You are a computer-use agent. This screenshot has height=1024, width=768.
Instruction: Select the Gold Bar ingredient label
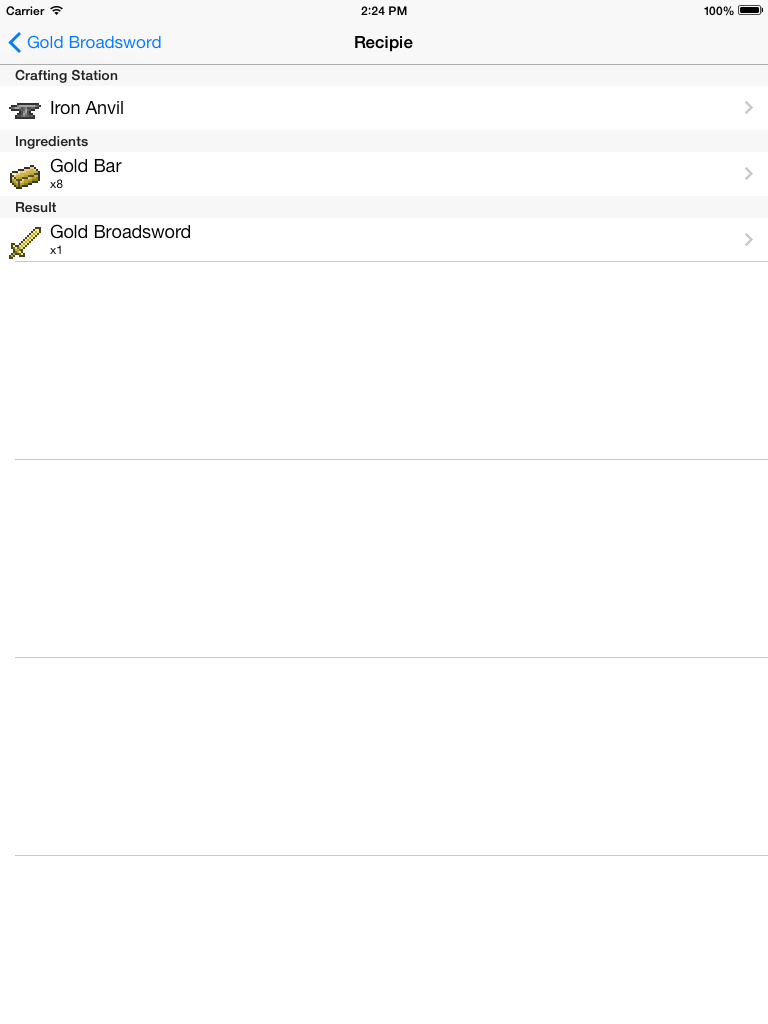click(x=86, y=166)
